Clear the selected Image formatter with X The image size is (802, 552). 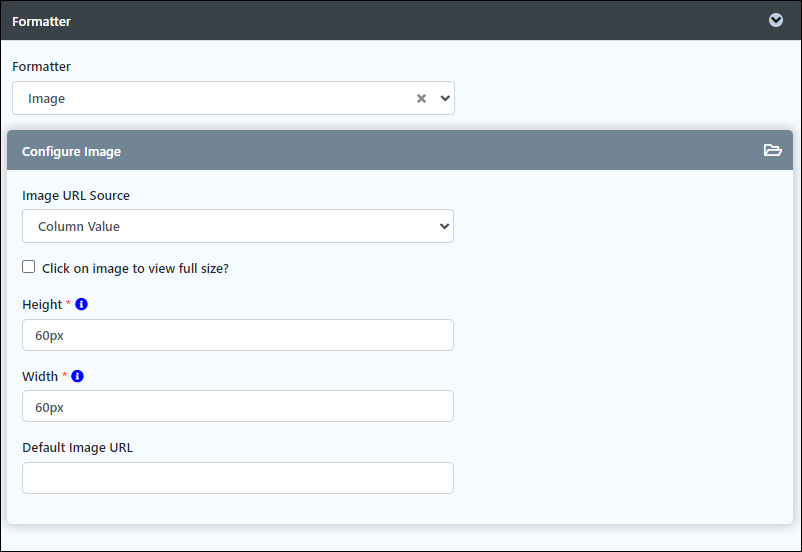pyautogui.click(x=421, y=98)
